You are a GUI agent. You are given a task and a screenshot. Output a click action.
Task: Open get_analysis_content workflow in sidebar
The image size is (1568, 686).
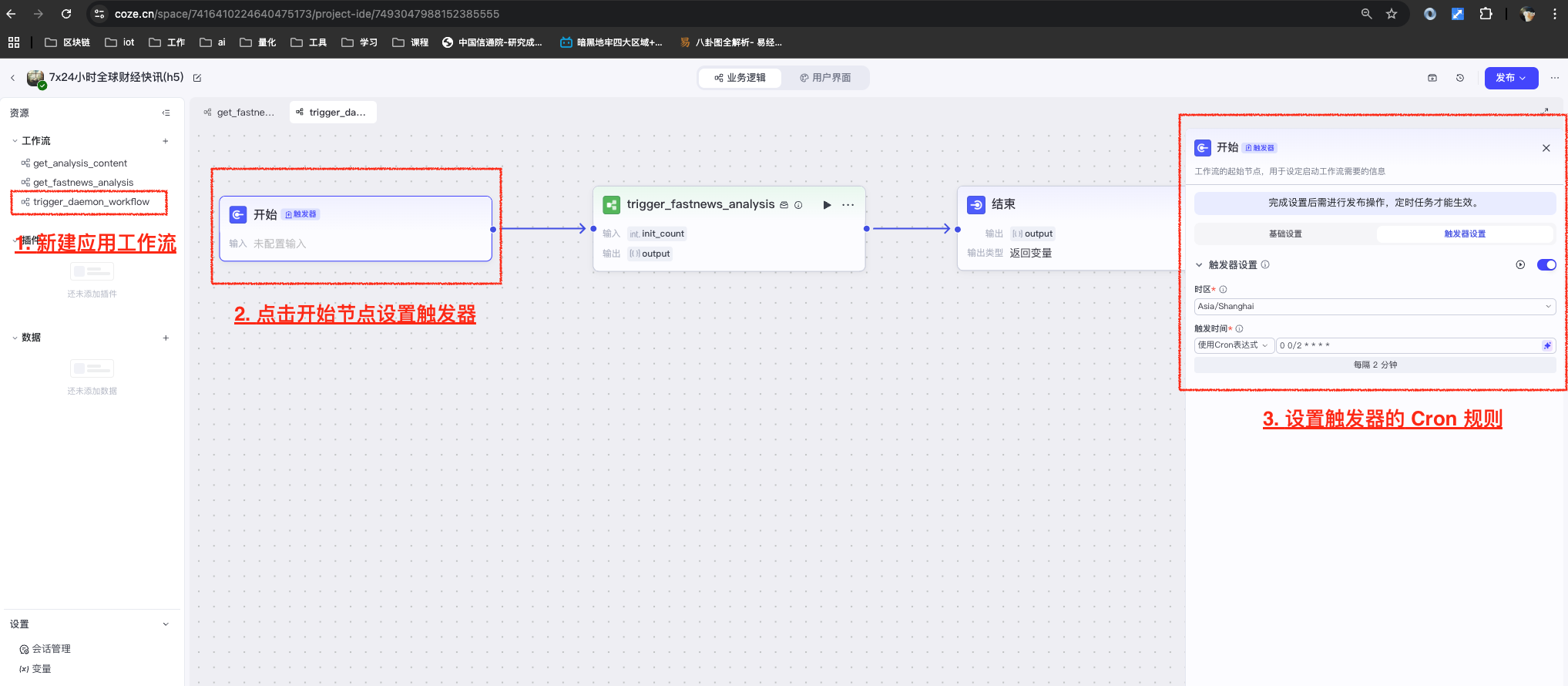pyautogui.click(x=80, y=163)
